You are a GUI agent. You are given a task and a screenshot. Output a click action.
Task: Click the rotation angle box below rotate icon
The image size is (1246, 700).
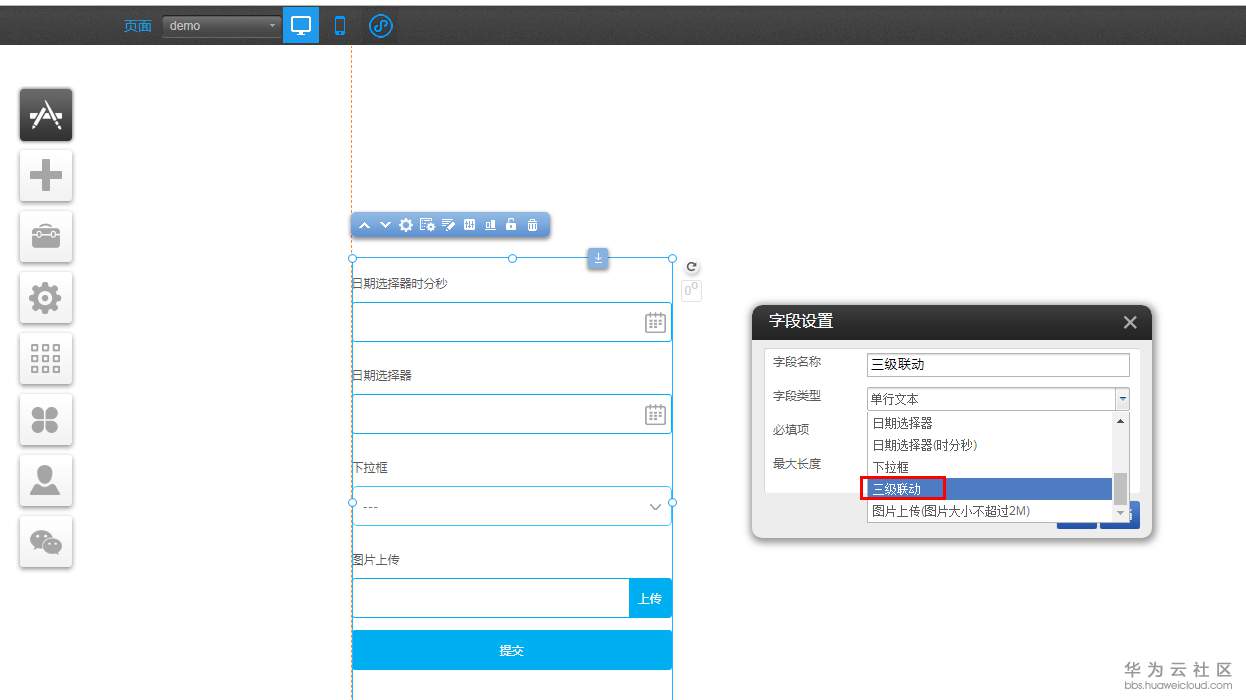[x=691, y=291]
